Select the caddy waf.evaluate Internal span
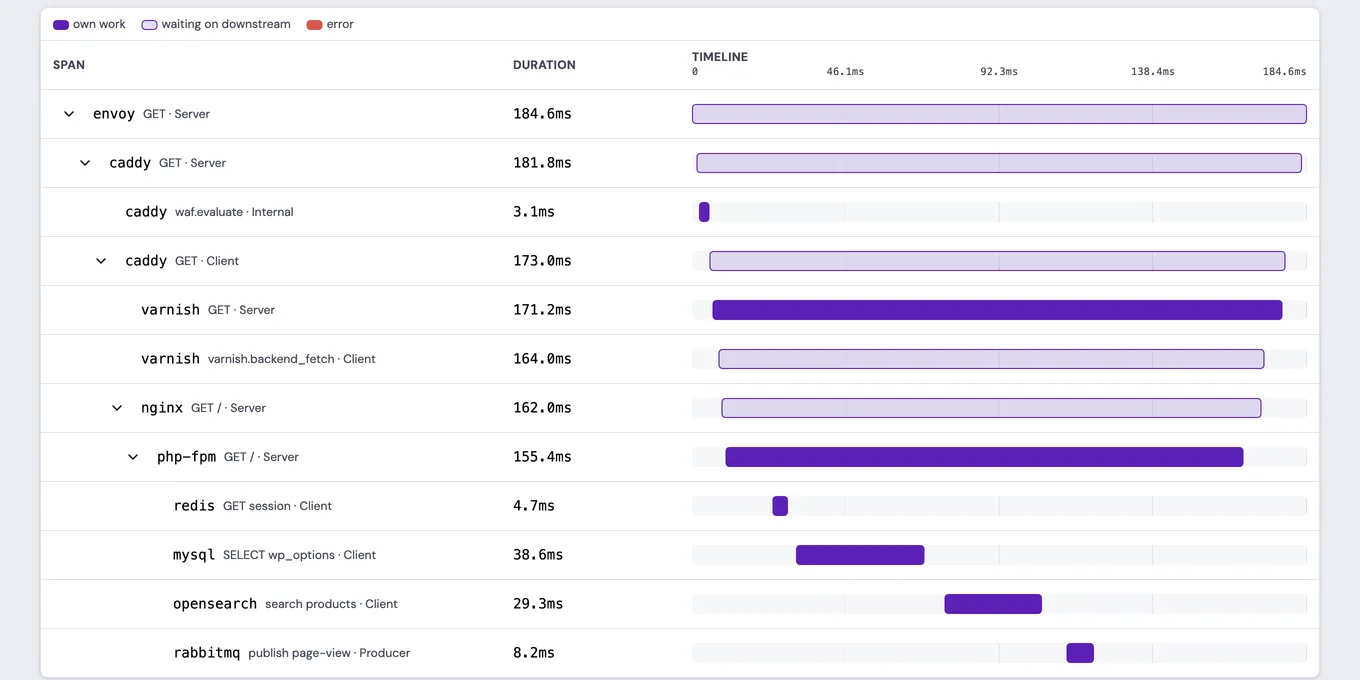This screenshot has height=680, width=1360. point(209,212)
